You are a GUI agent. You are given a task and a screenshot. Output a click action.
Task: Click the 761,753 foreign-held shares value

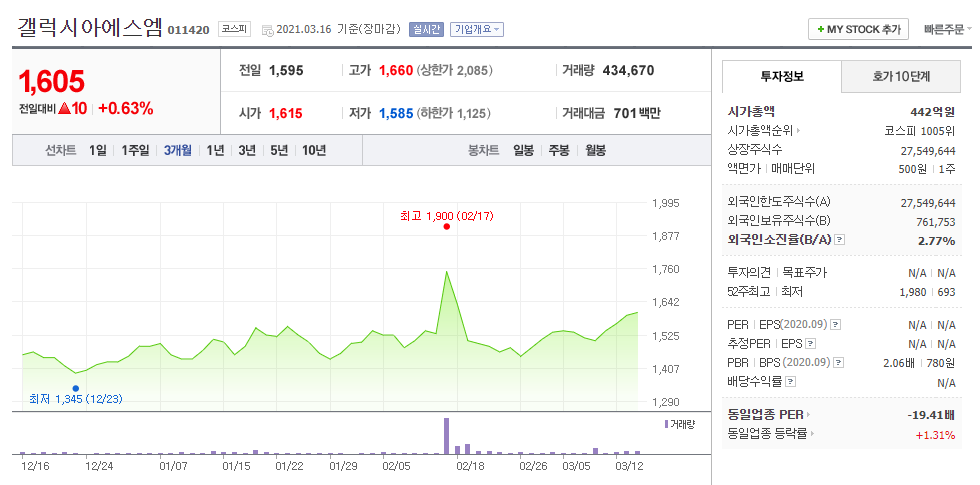(x=937, y=221)
